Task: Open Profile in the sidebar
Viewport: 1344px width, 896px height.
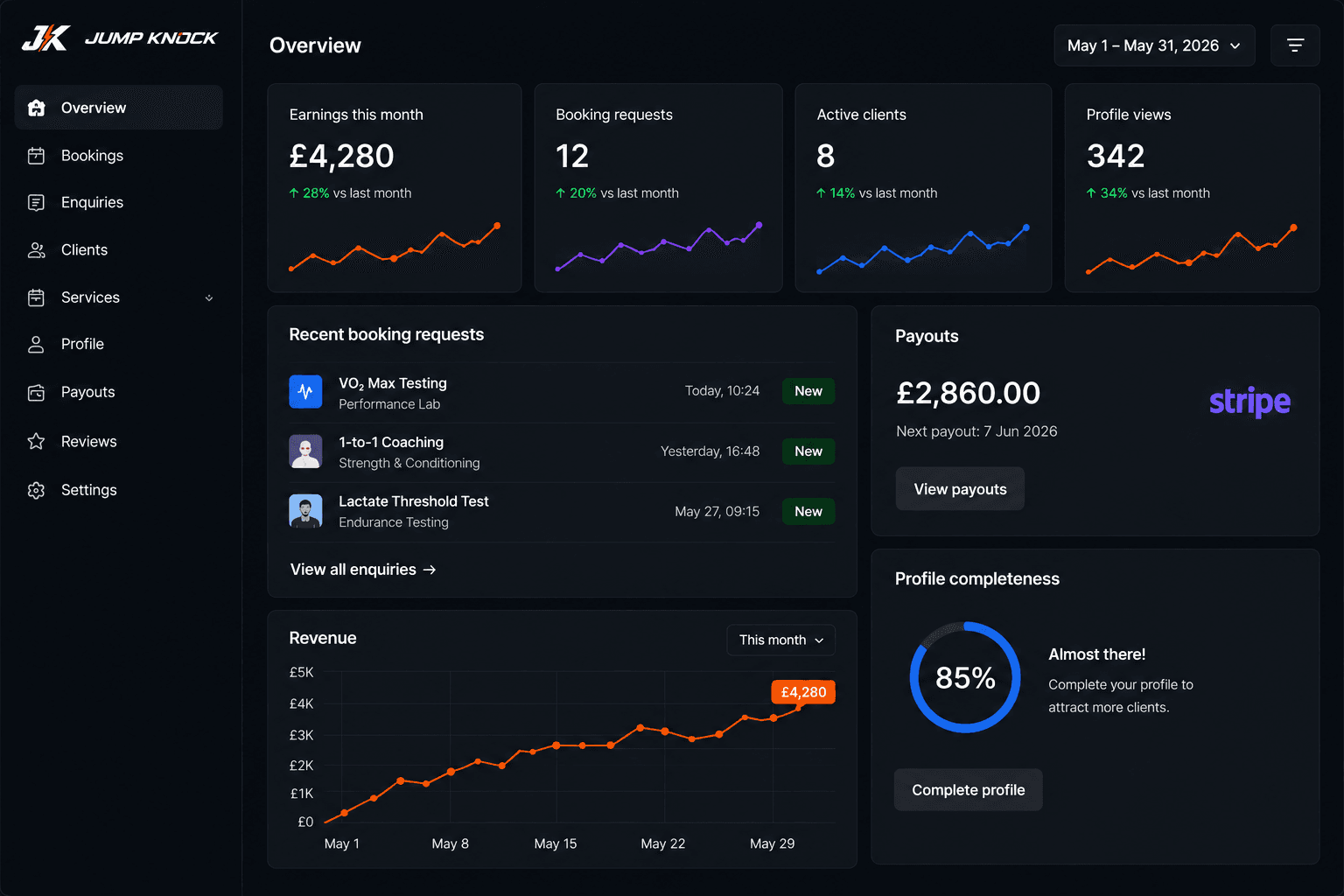Action: [119, 345]
